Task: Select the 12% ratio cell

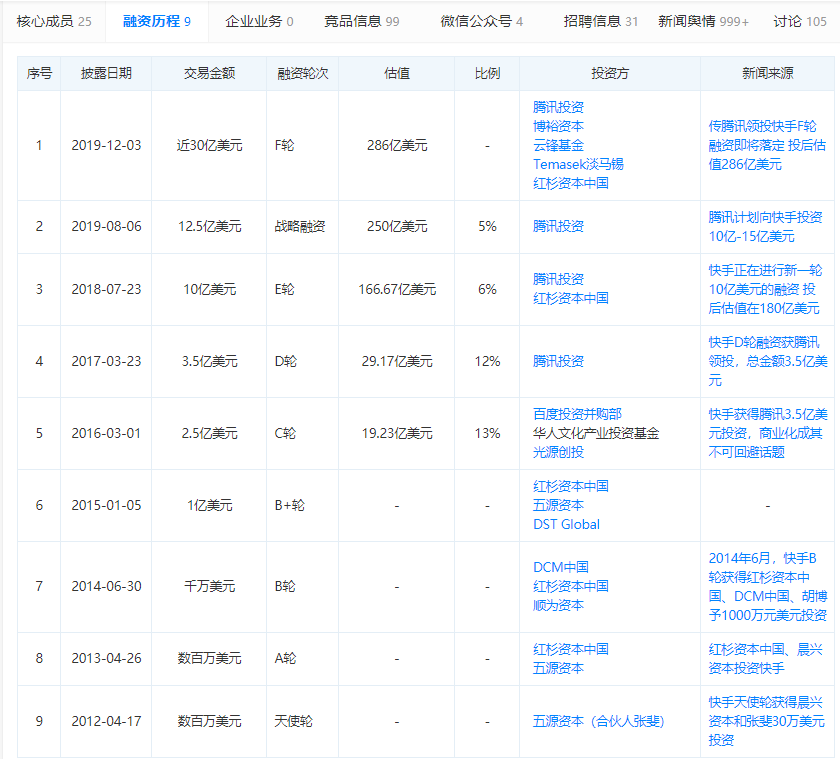Action: 487,361
